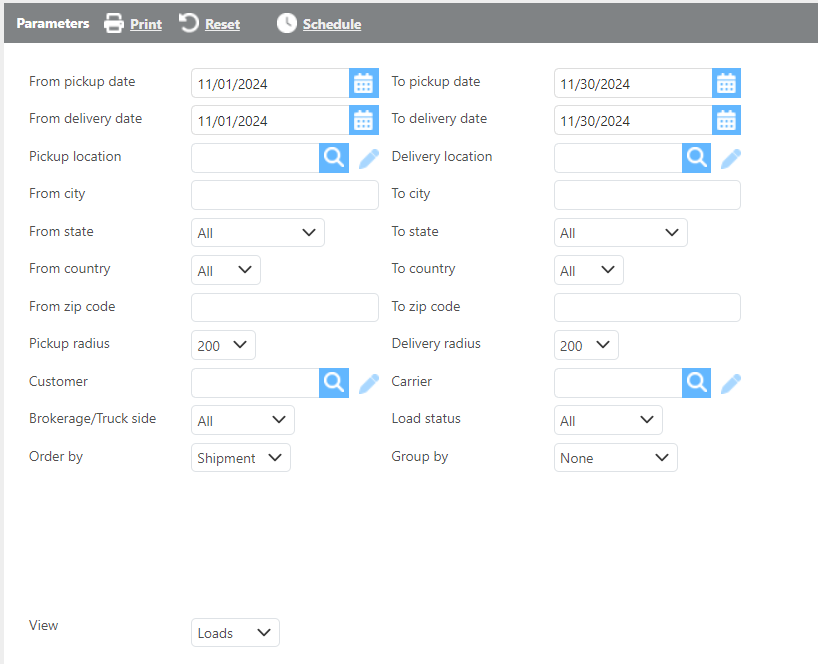Open calendar for From delivery date
This screenshot has width=818, height=664.
pyautogui.click(x=363, y=120)
